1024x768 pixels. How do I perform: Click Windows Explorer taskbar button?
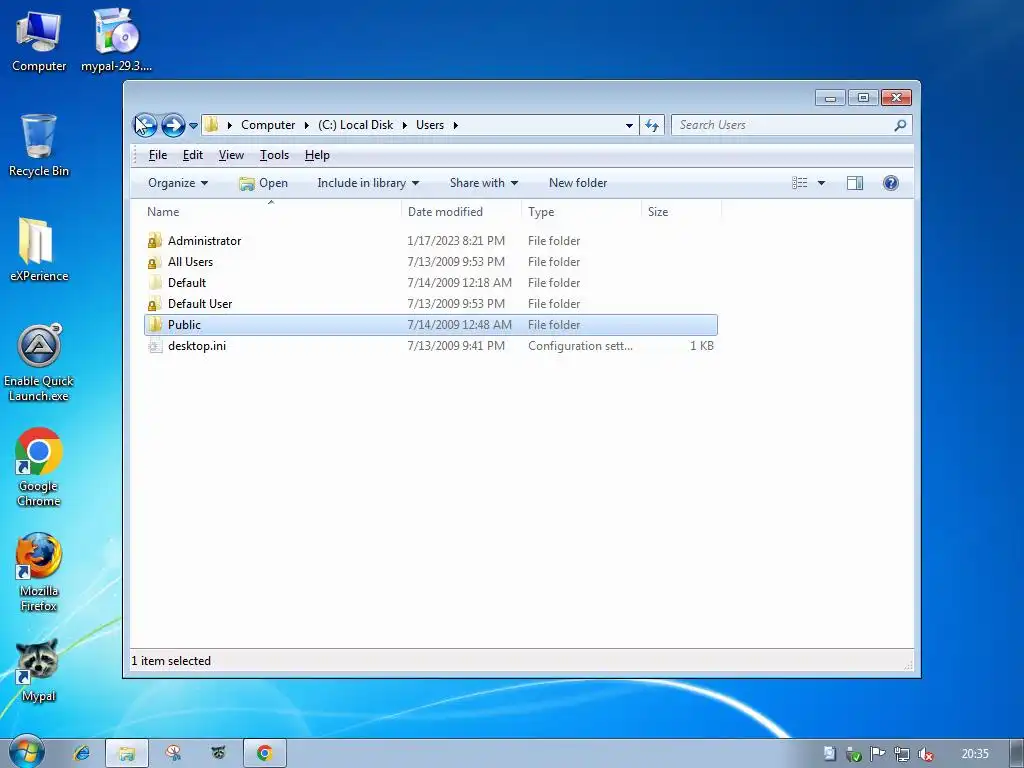click(127, 753)
